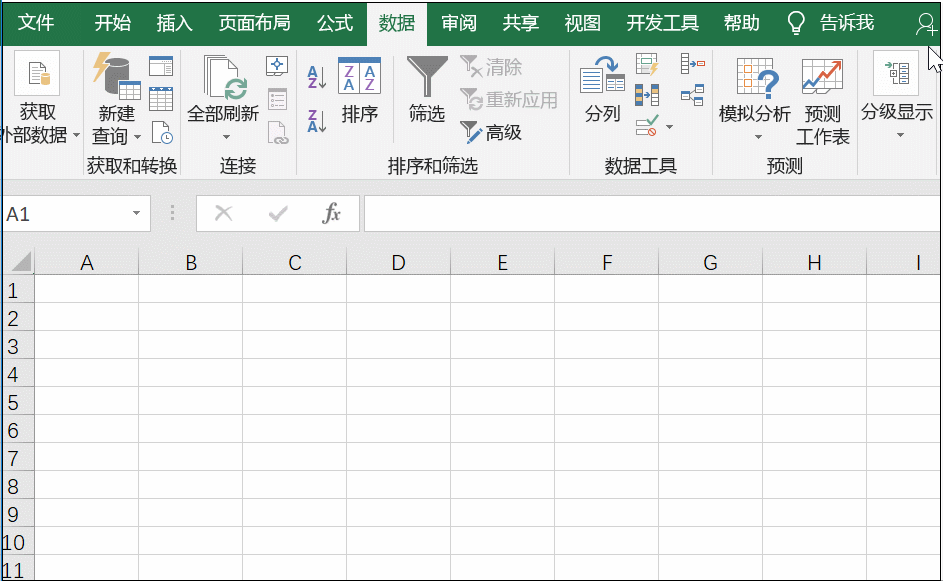Image resolution: width=943 pixels, height=581 pixels.
Task: Click the Insert Function fx button
Action: coord(332,213)
